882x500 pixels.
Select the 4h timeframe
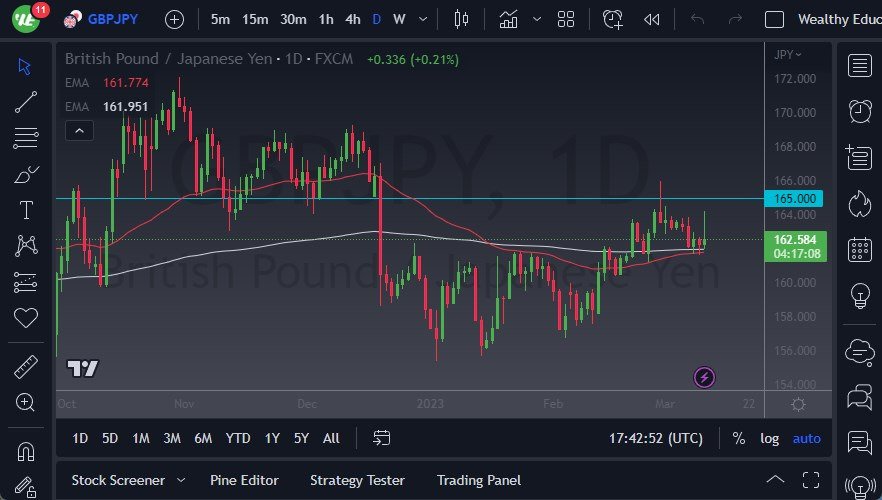[x=352, y=19]
